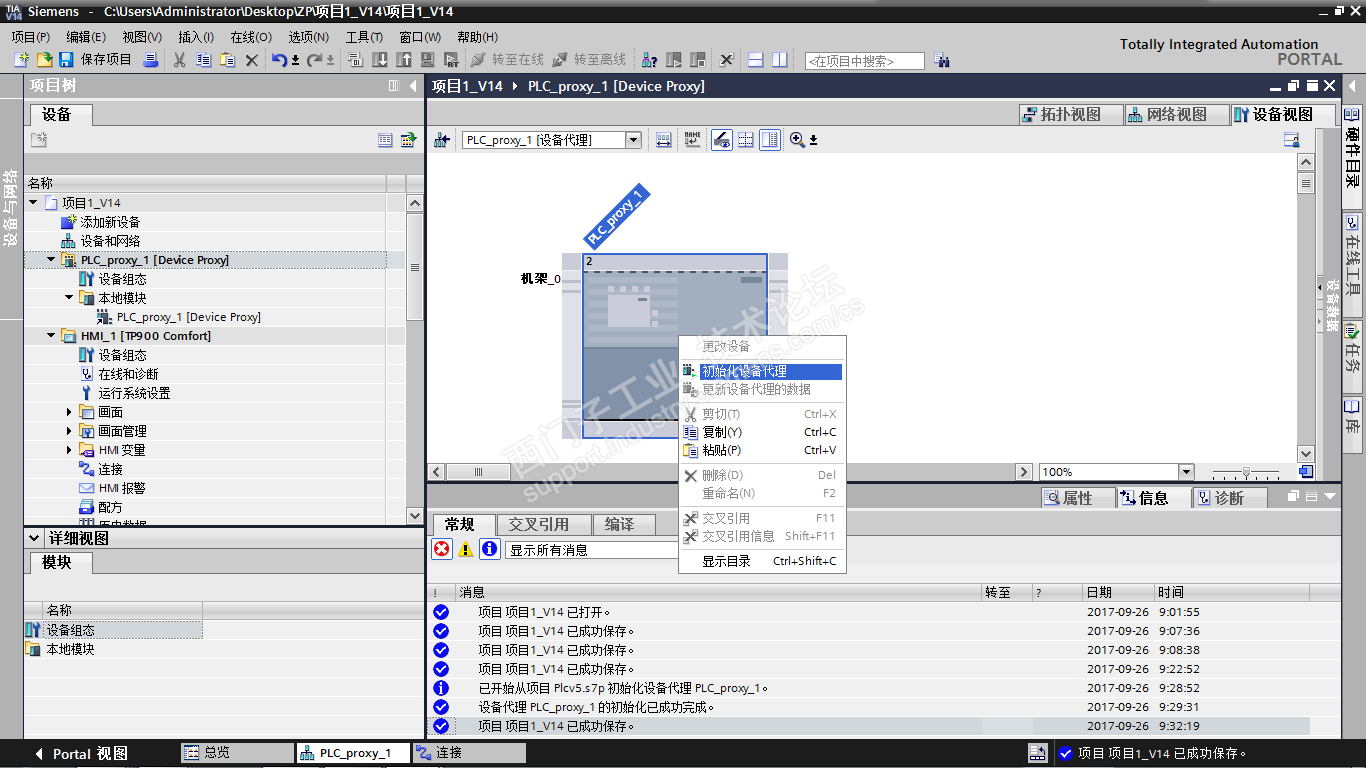
Task: Click the 保存项目 button
Action: click(95, 60)
